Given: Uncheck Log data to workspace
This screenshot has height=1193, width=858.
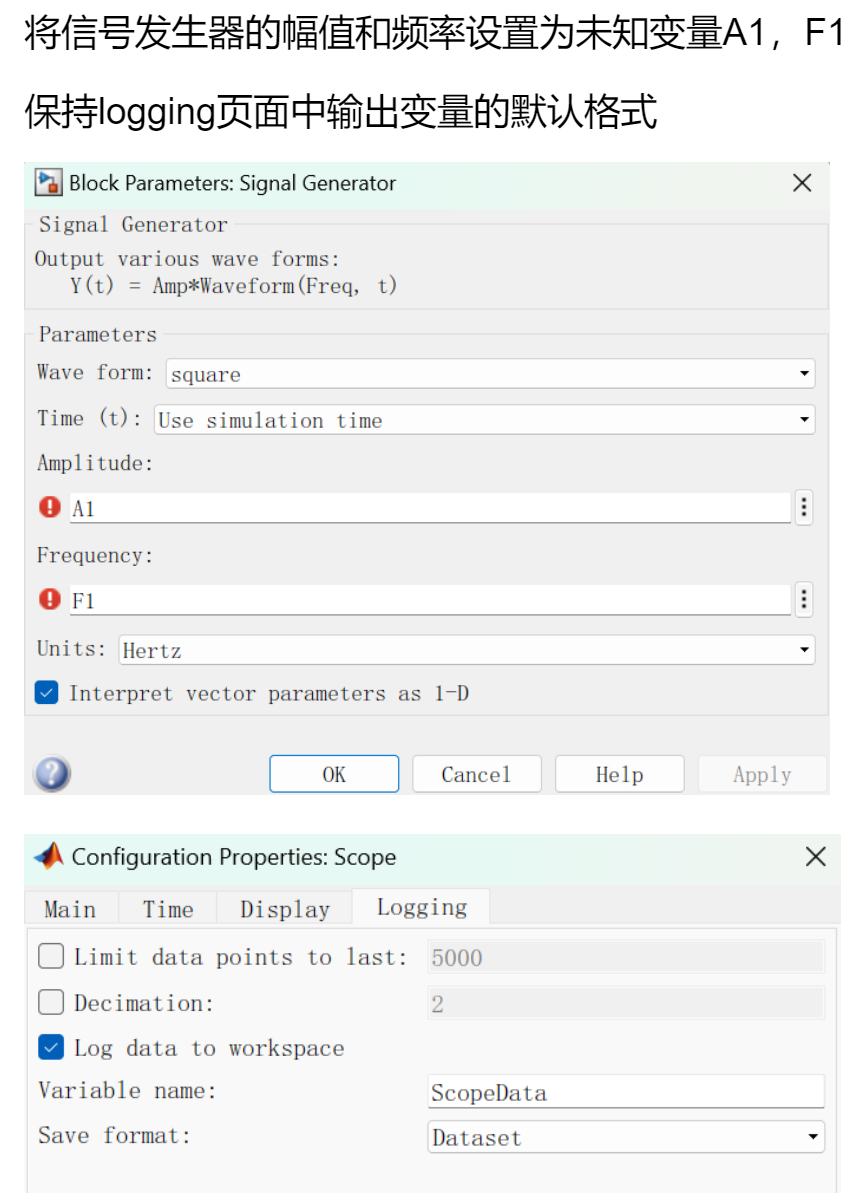Looking at the screenshot, I should pos(51,1047).
